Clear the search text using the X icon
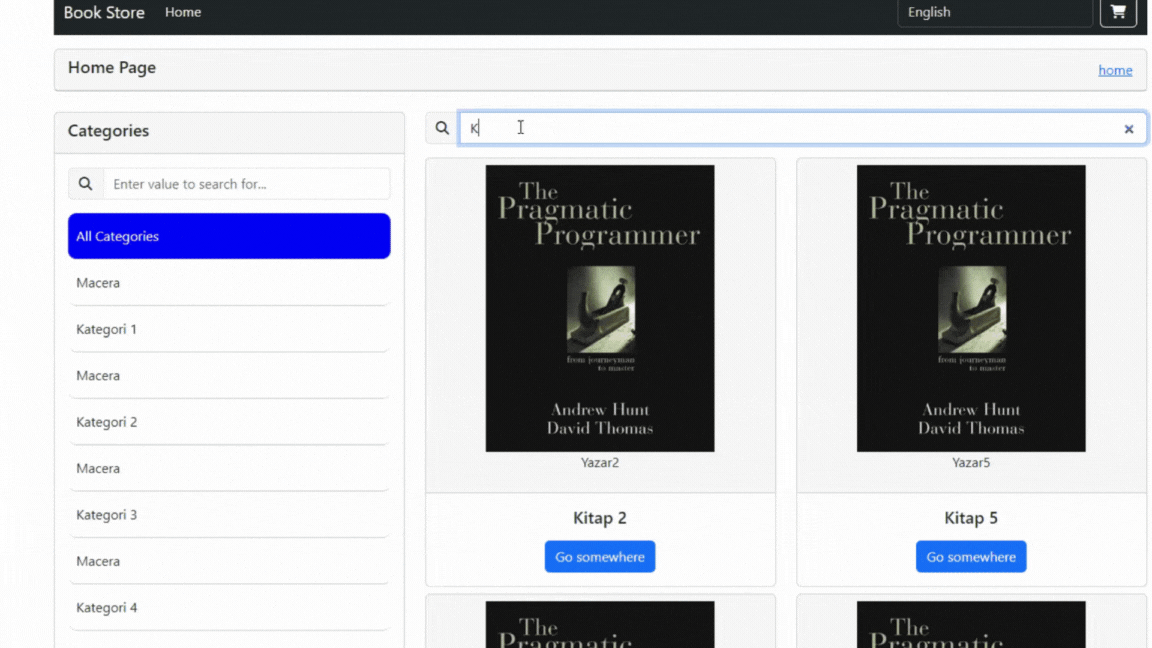This screenshot has width=1152, height=648. point(1129,128)
